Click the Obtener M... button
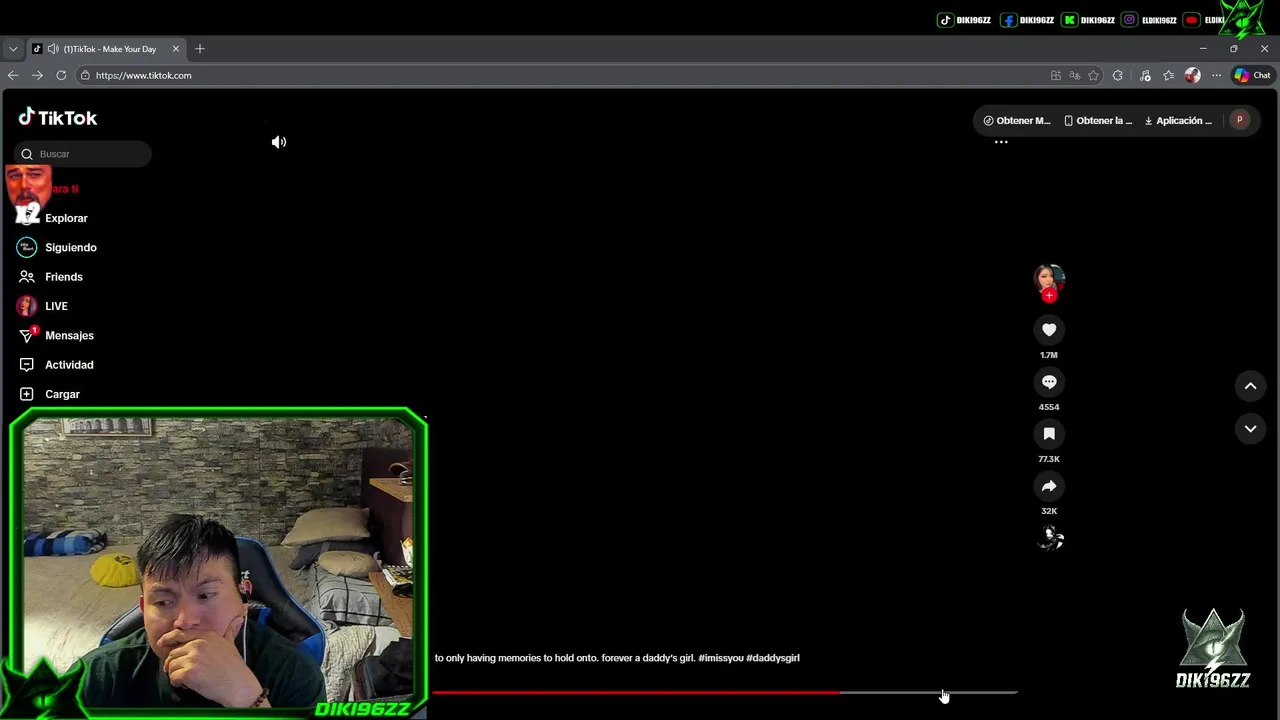Screen dimensions: 1280x720 pos(1017,120)
